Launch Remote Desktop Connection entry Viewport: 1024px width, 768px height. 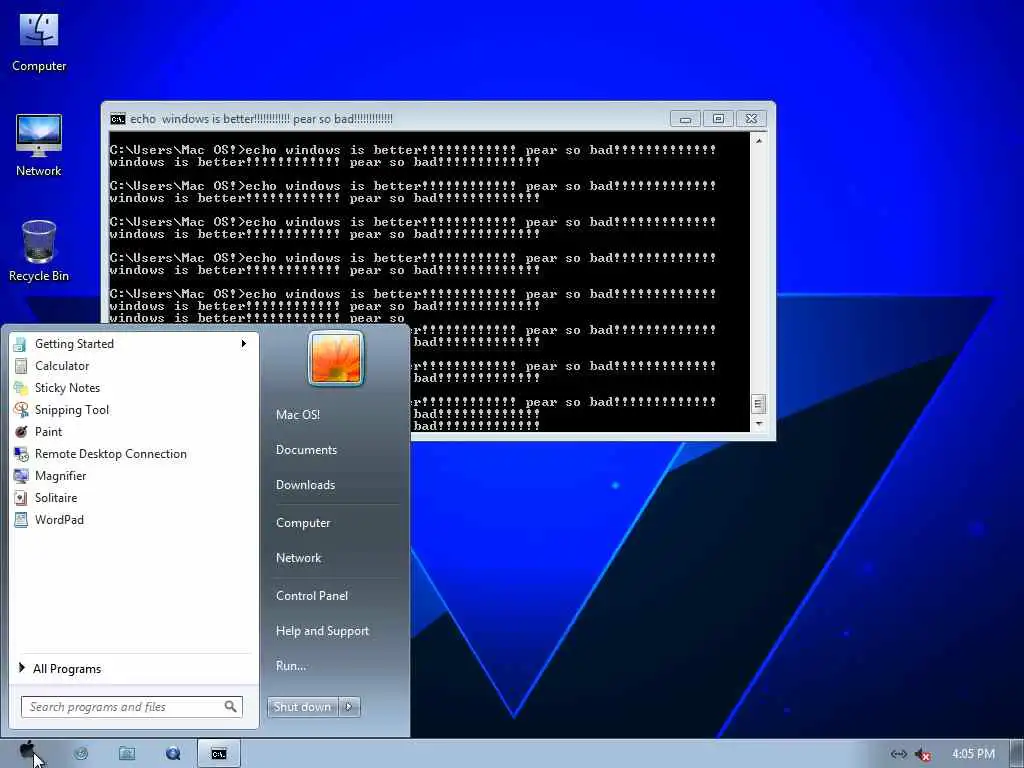click(135, 454)
